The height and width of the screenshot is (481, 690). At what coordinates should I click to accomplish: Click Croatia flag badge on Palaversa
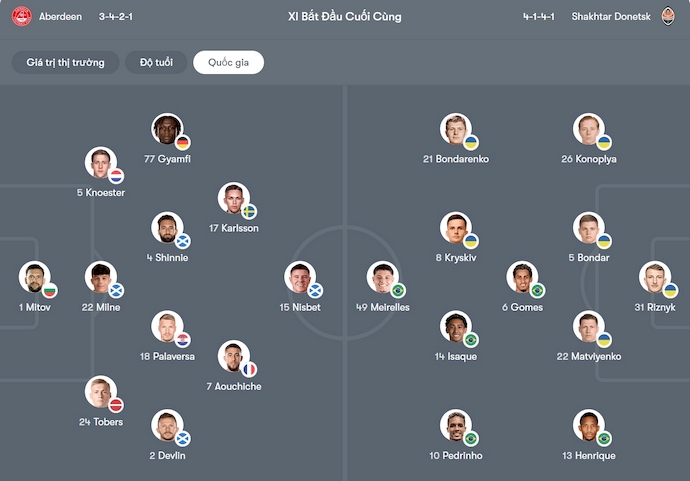[x=182, y=340]
